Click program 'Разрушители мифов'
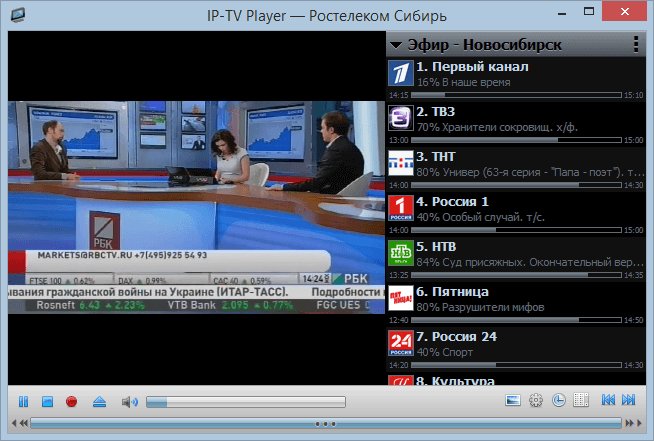654x441 pixels. pyautogui.click(x=493, y=307)
